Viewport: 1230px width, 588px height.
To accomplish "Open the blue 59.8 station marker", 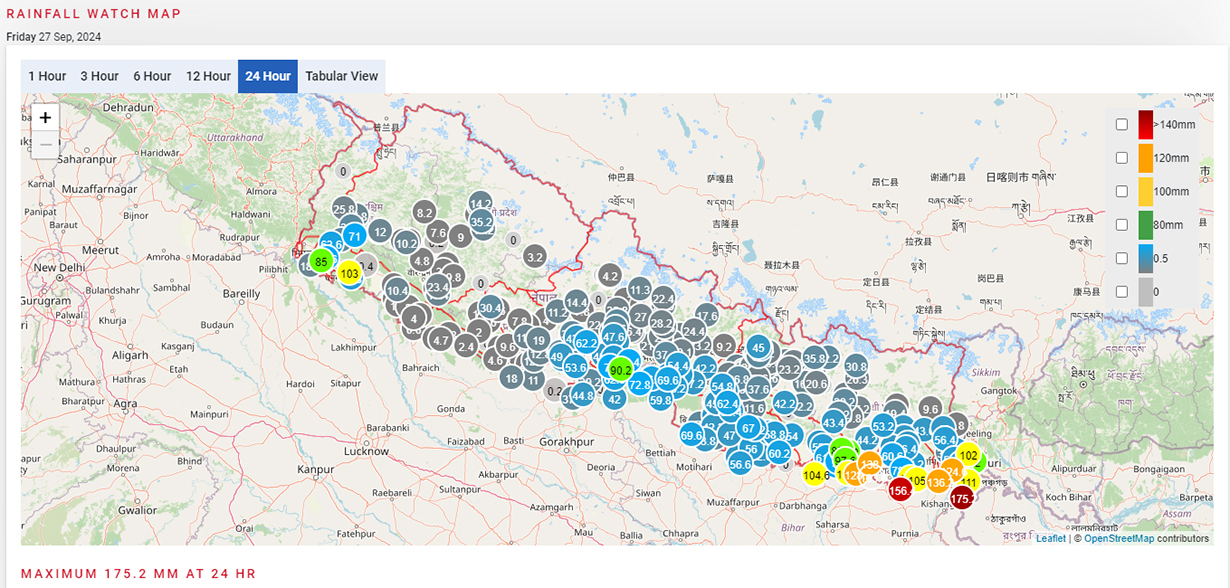I will (661, 400).
